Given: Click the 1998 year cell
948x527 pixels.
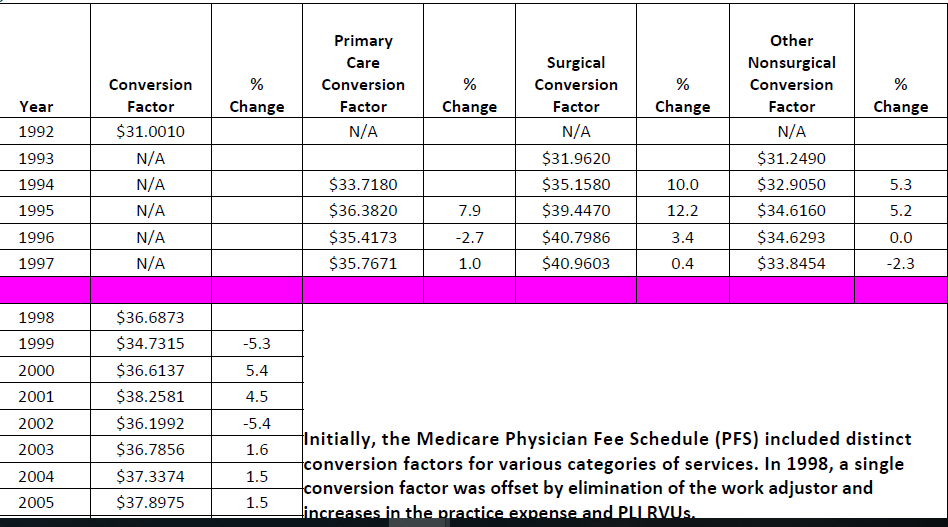Looking at the screenshot, I should point(37,318).
